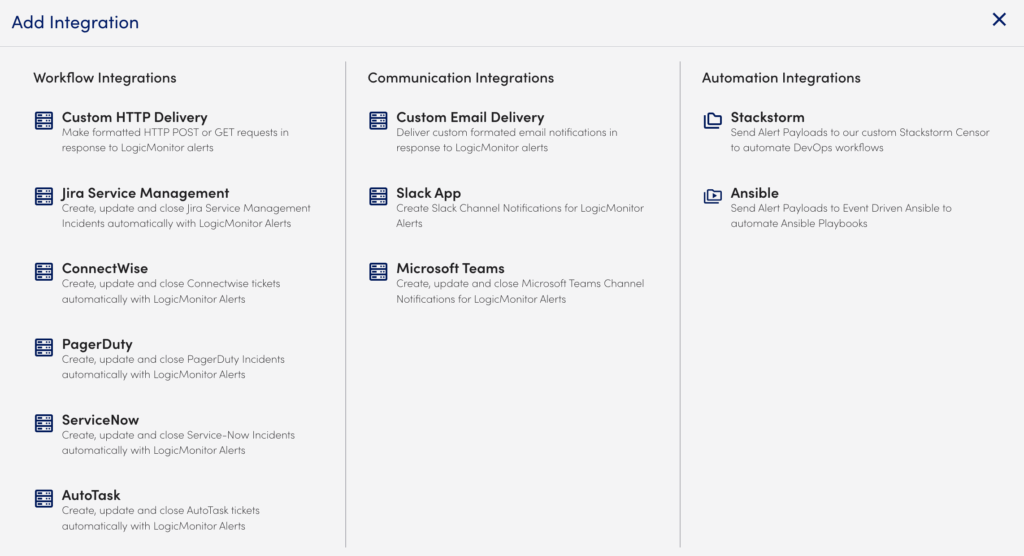Click the Custom Email Delivery icon
The image size is (1024, 556).
point(378,121)
